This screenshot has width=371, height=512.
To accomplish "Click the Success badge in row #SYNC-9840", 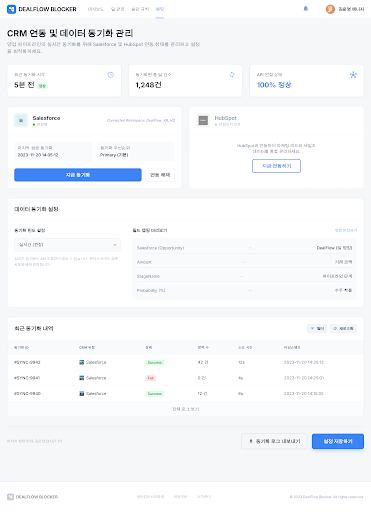I will click(x=155, y=394).
